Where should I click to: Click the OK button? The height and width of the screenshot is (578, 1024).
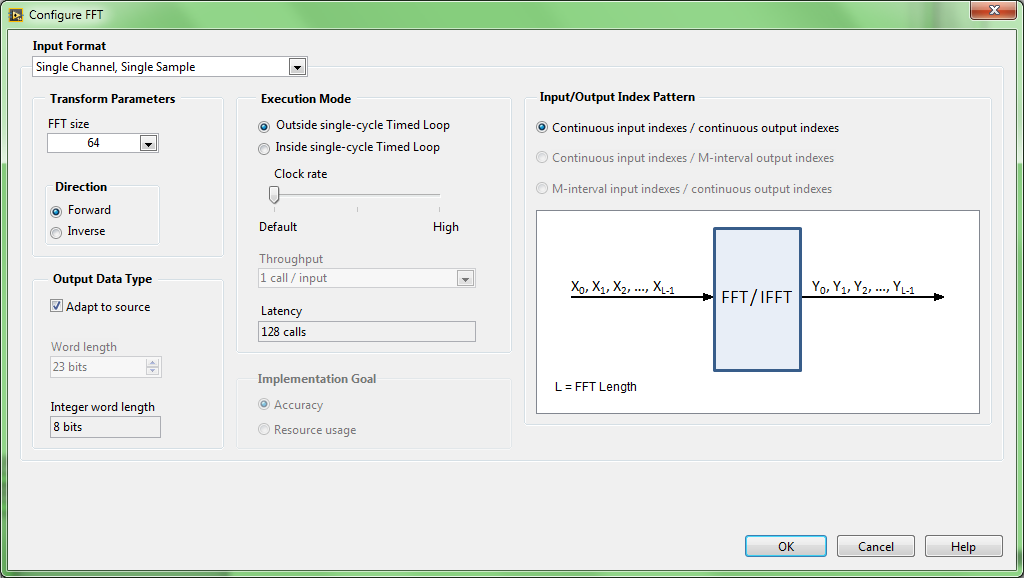786,547
